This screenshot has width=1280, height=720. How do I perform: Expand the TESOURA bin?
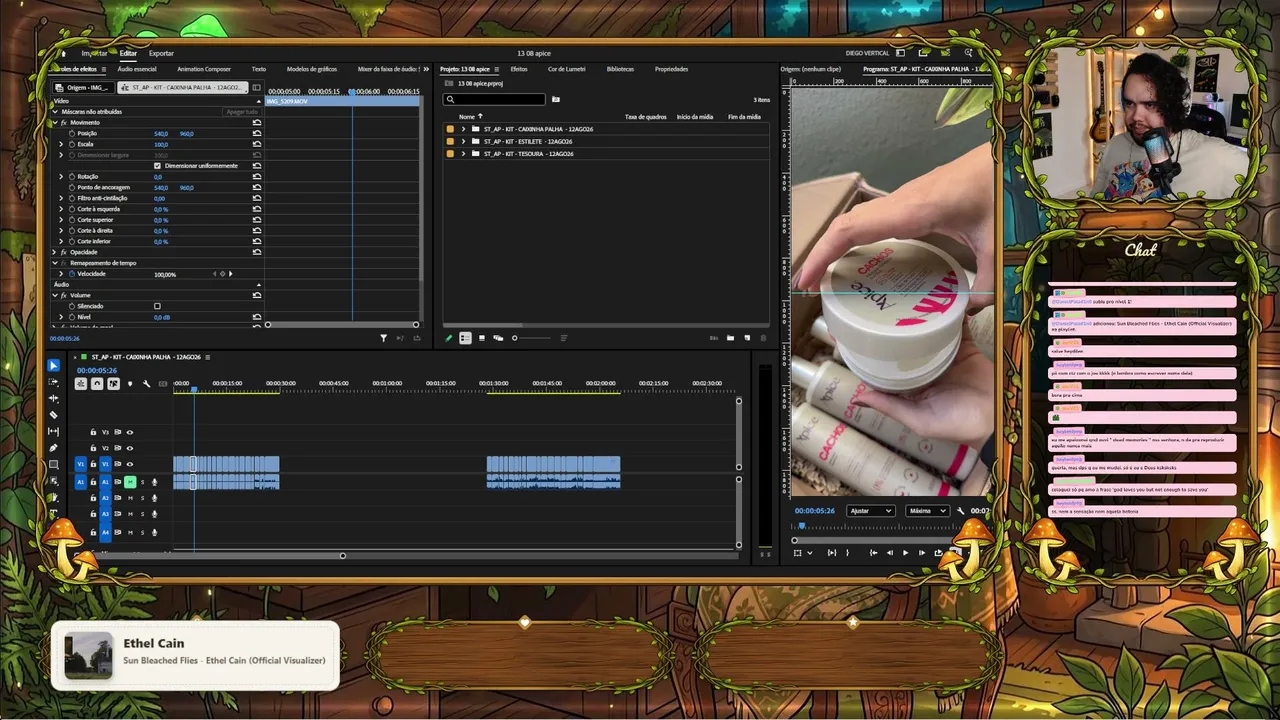coord(463,154)
